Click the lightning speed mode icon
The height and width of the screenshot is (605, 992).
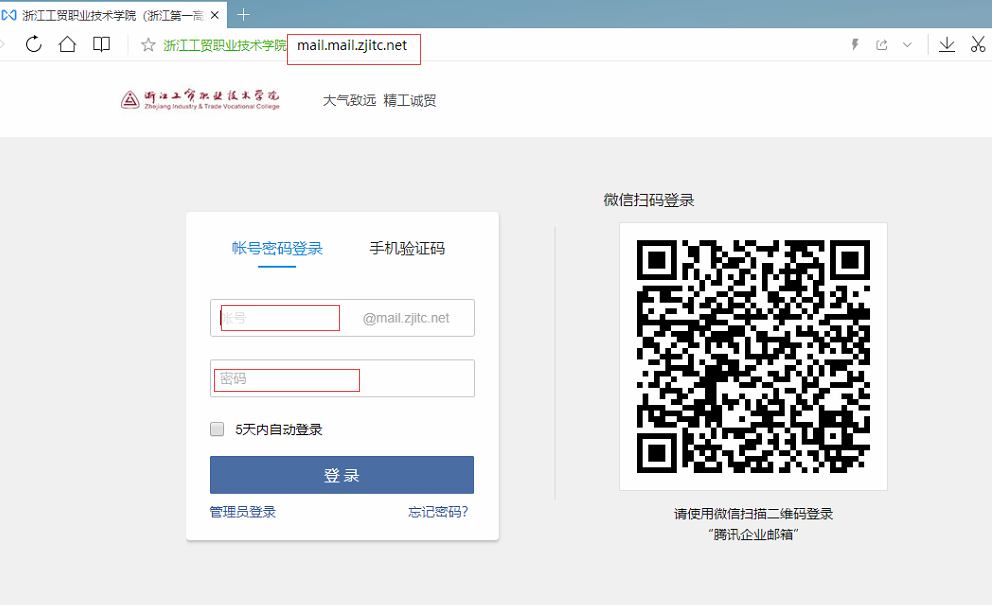[855, 45]
